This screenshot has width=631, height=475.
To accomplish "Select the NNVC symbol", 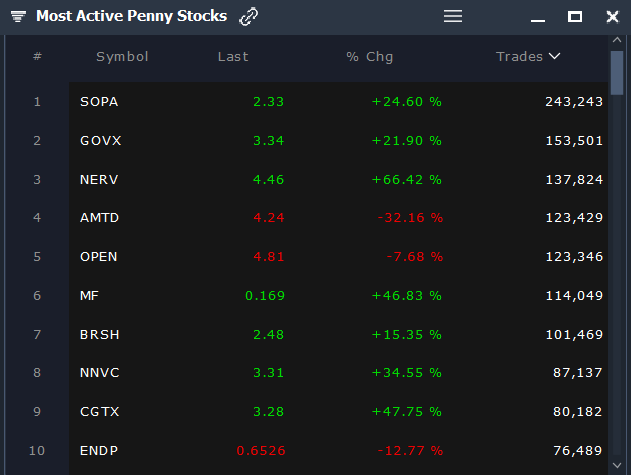I will (x=100, y=373).
